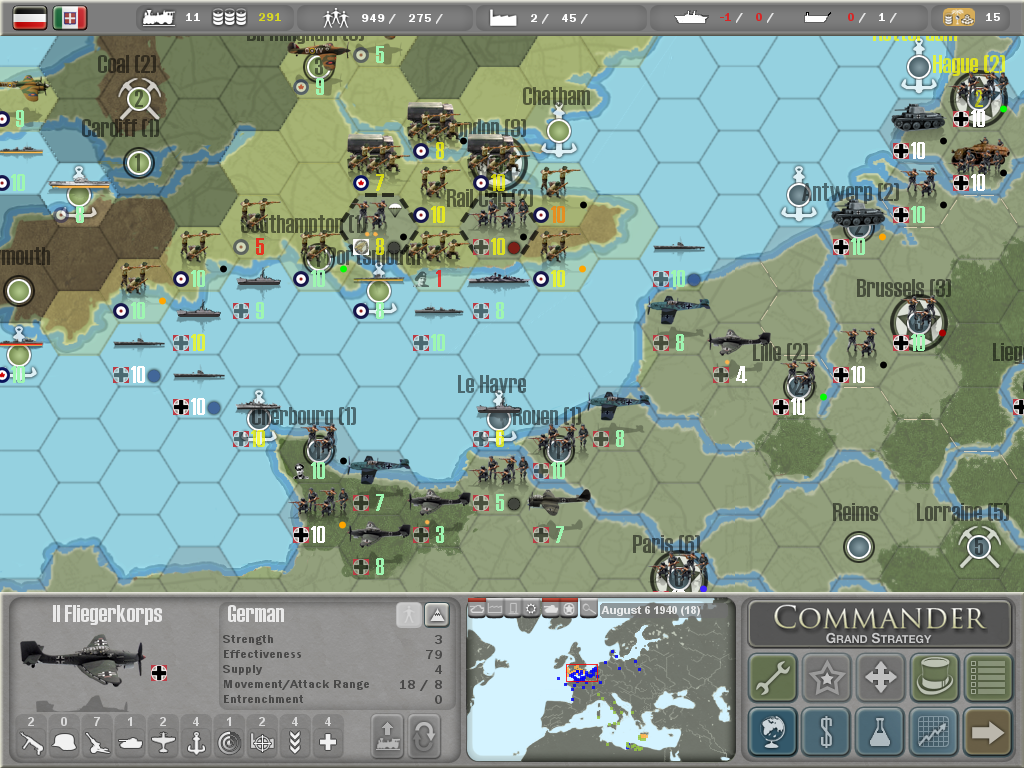Show the statistics graph chart
This screenshot has height=768, width=1024.
coord(934,733)
